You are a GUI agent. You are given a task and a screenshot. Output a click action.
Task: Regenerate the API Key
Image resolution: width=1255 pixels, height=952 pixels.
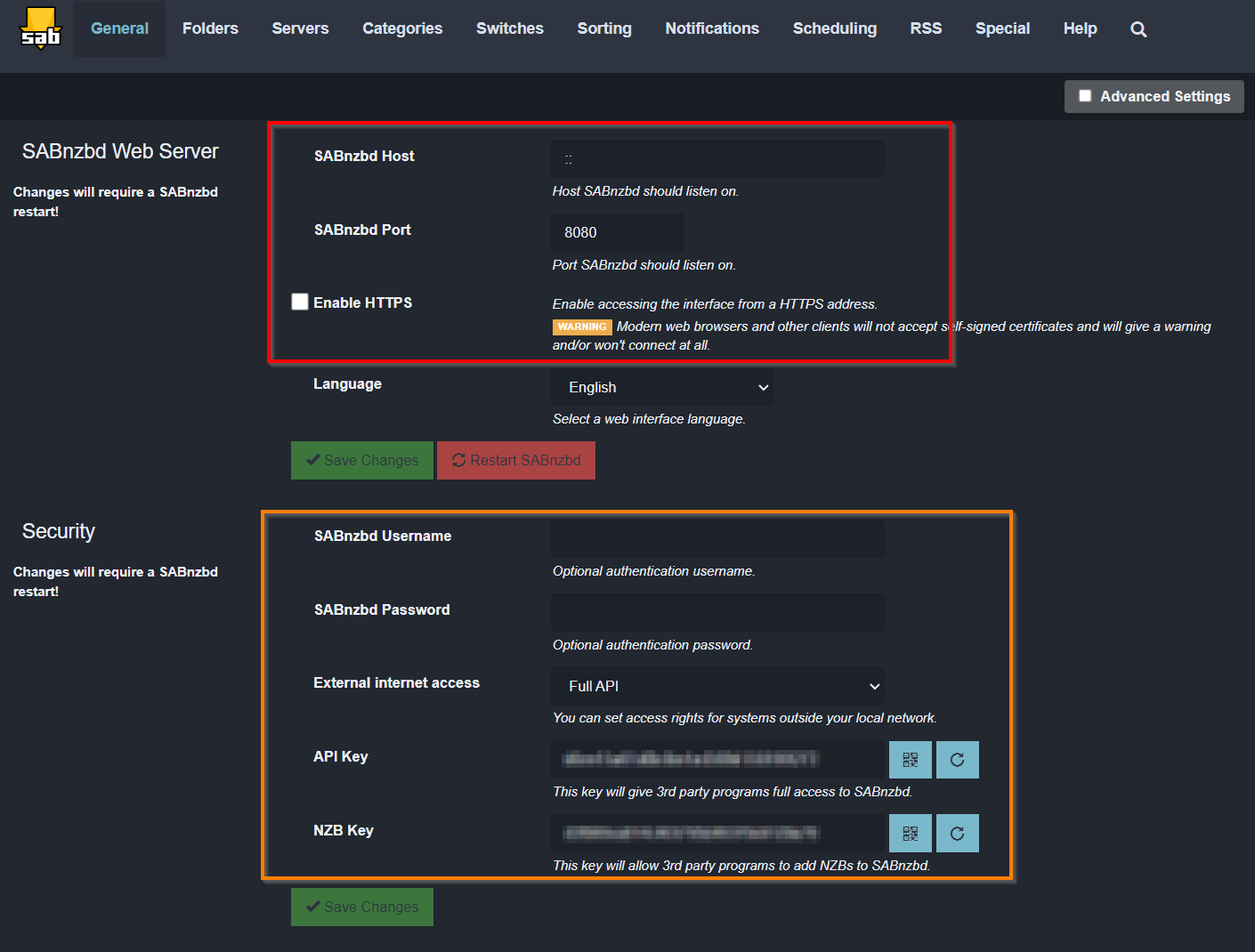[x=957, y=760]
